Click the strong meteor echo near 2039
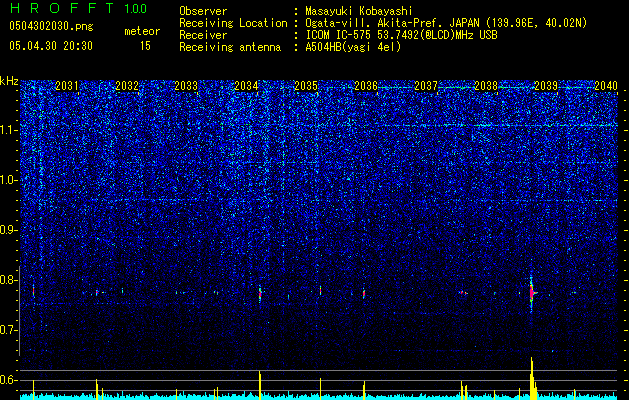 (532, 292)
